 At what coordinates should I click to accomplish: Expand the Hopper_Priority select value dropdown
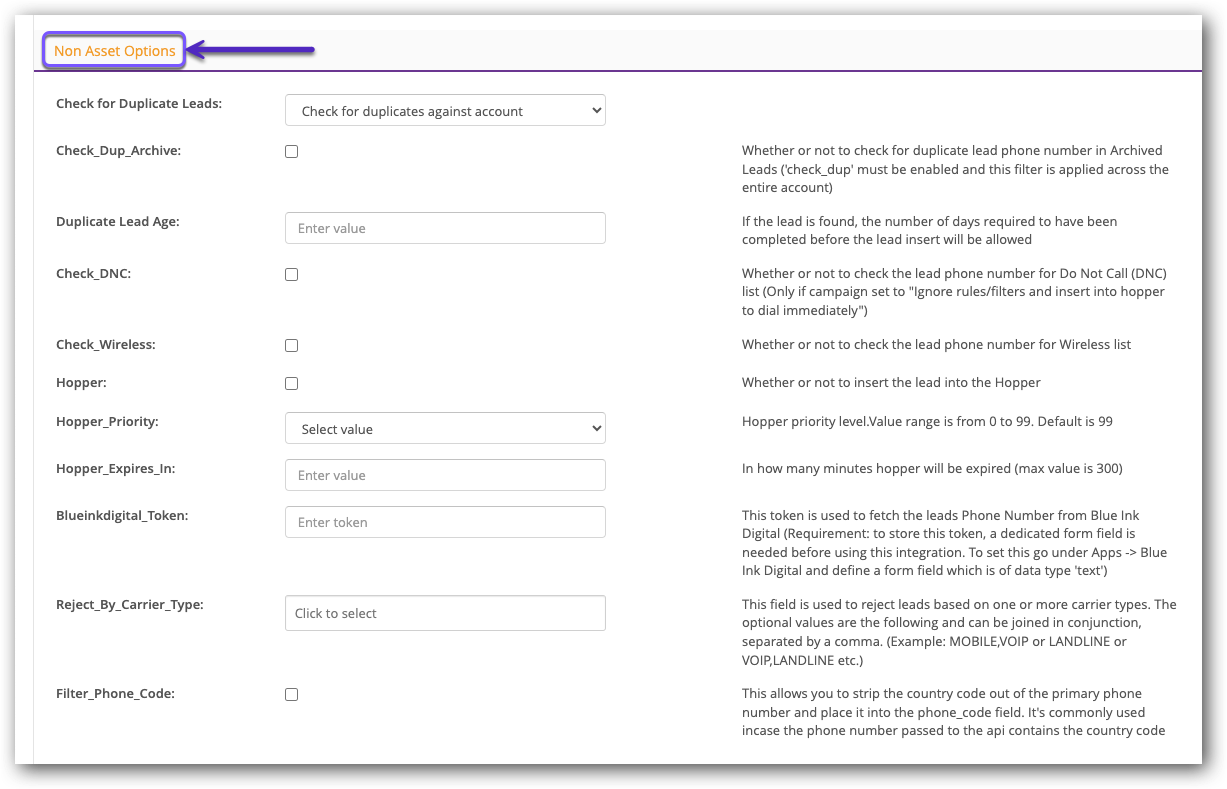pos(445,427)
